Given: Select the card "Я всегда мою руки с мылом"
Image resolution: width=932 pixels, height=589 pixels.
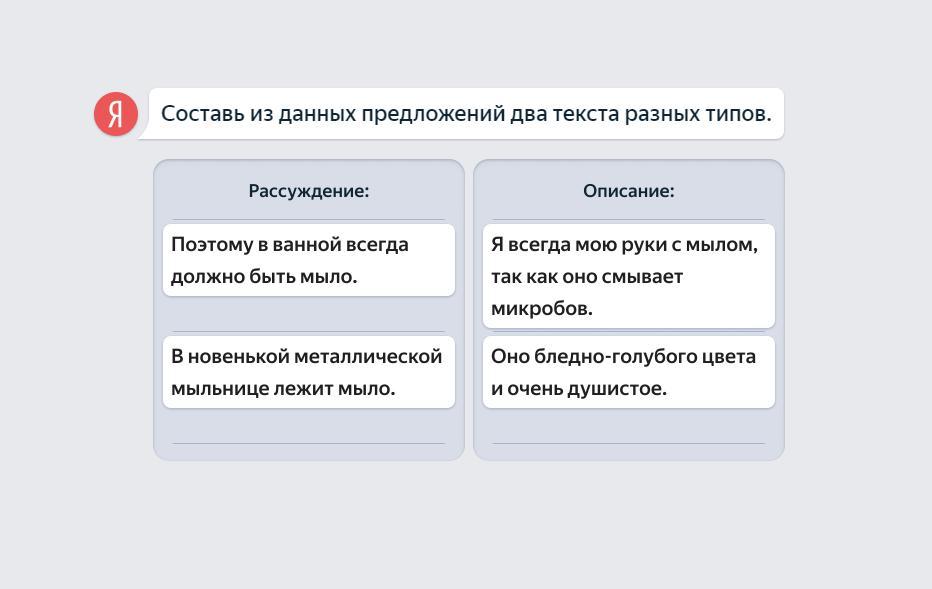Looking at the screenshot, I should tap(629, 276).
